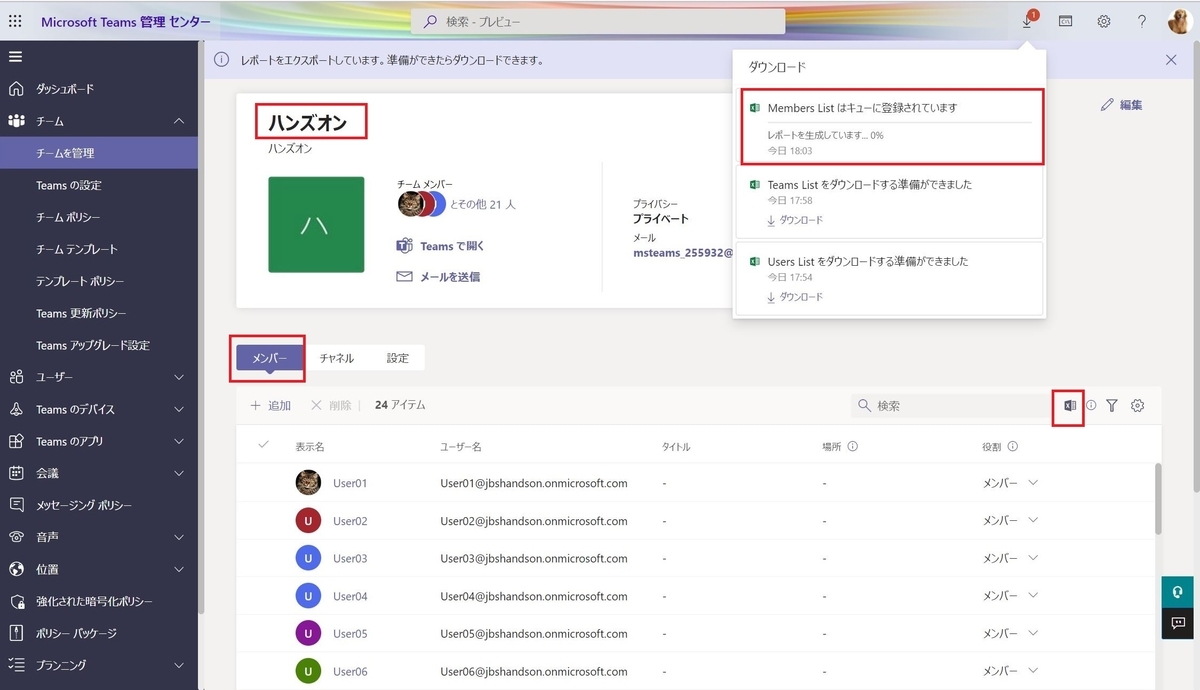Viewport: 1200px width, 690px height.
Task: Expand the ユーザー section in sidebar
Action: pyautogui.click(x=179, y=377)
